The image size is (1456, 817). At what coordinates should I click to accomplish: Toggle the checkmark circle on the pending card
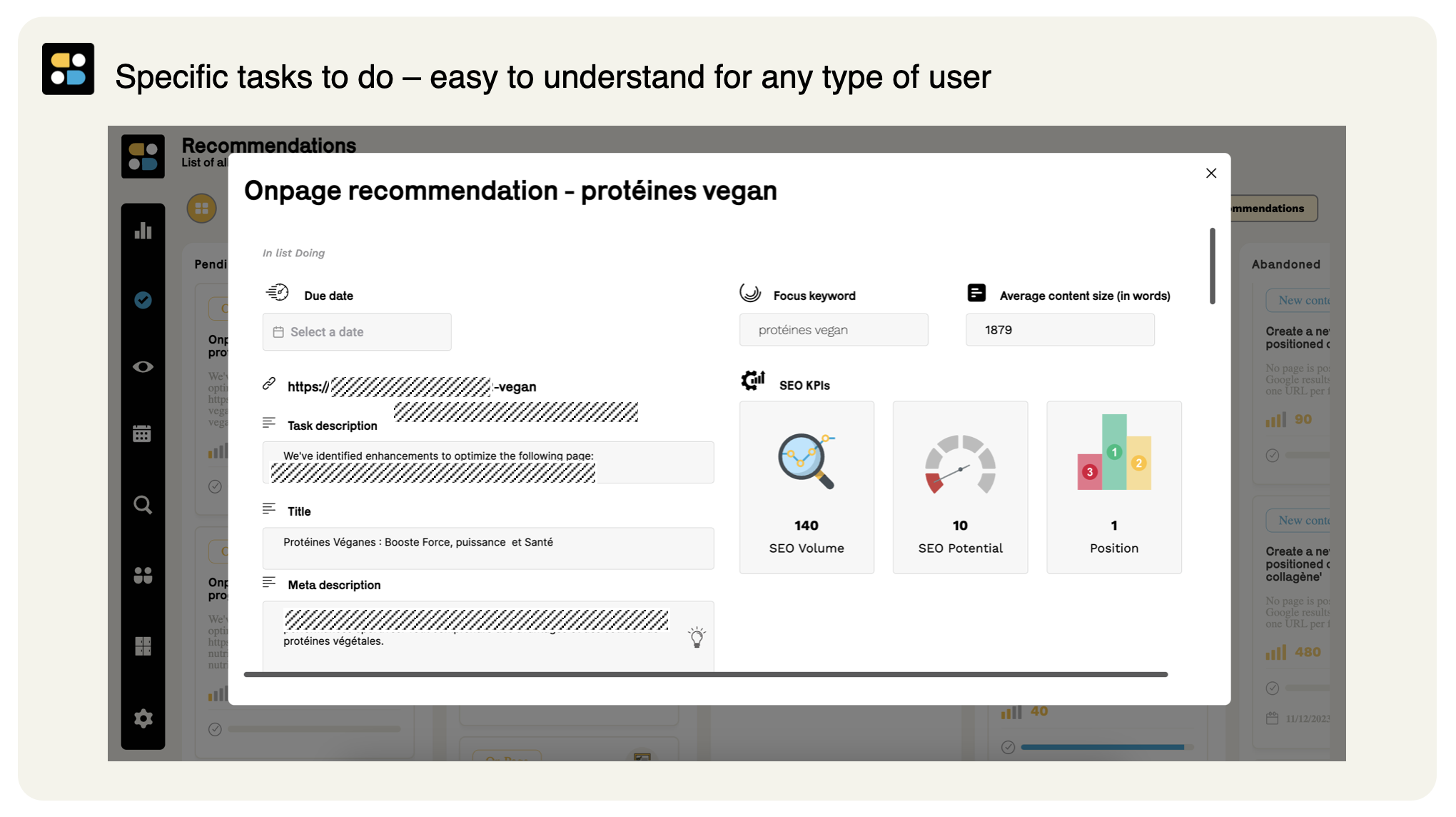pyautogui.click(x=216, y=486)
